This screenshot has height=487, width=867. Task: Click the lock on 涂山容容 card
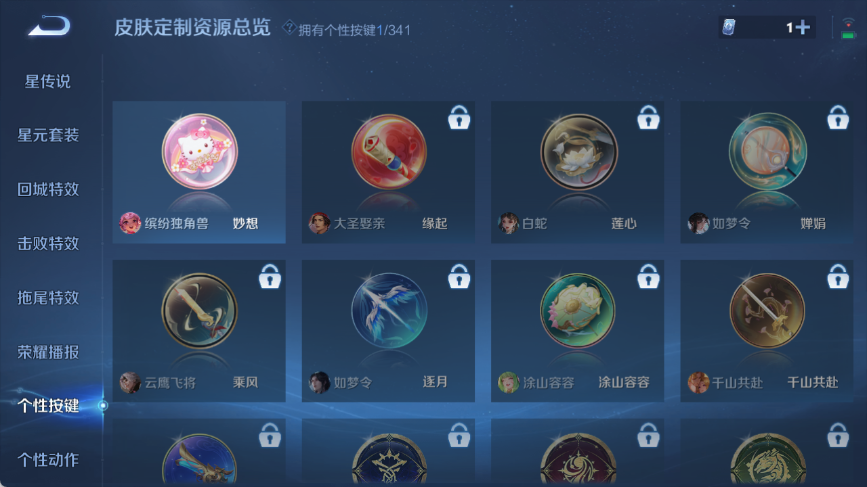tap(648, 276)
